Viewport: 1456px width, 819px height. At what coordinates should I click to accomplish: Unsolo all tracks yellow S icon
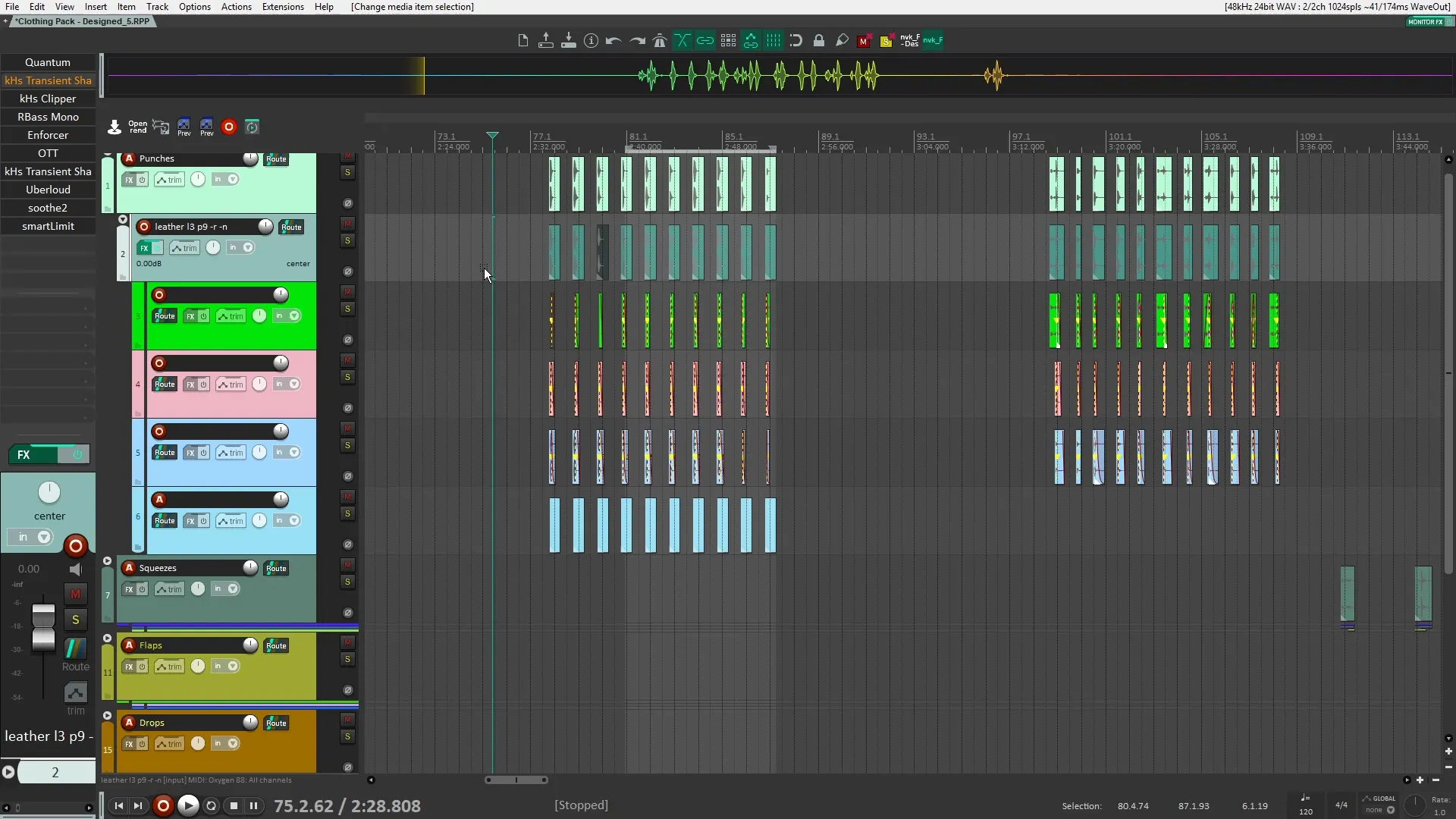(x=886, y=41)
